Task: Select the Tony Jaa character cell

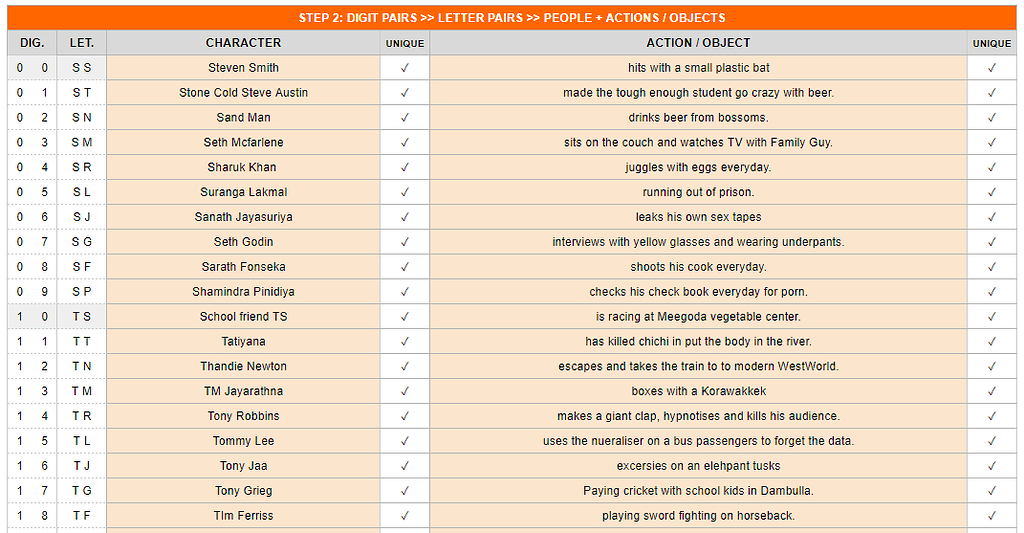Action: click(243, 466)
